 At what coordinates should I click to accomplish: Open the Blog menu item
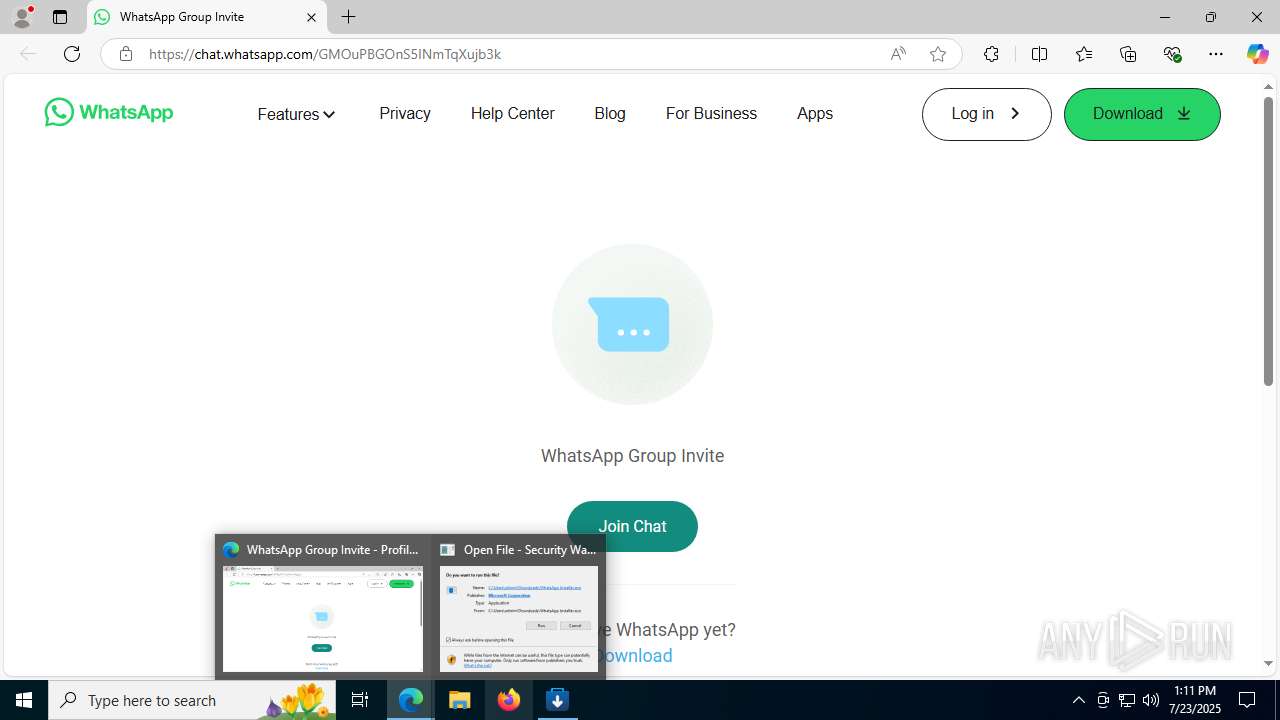tap(610, 113)
